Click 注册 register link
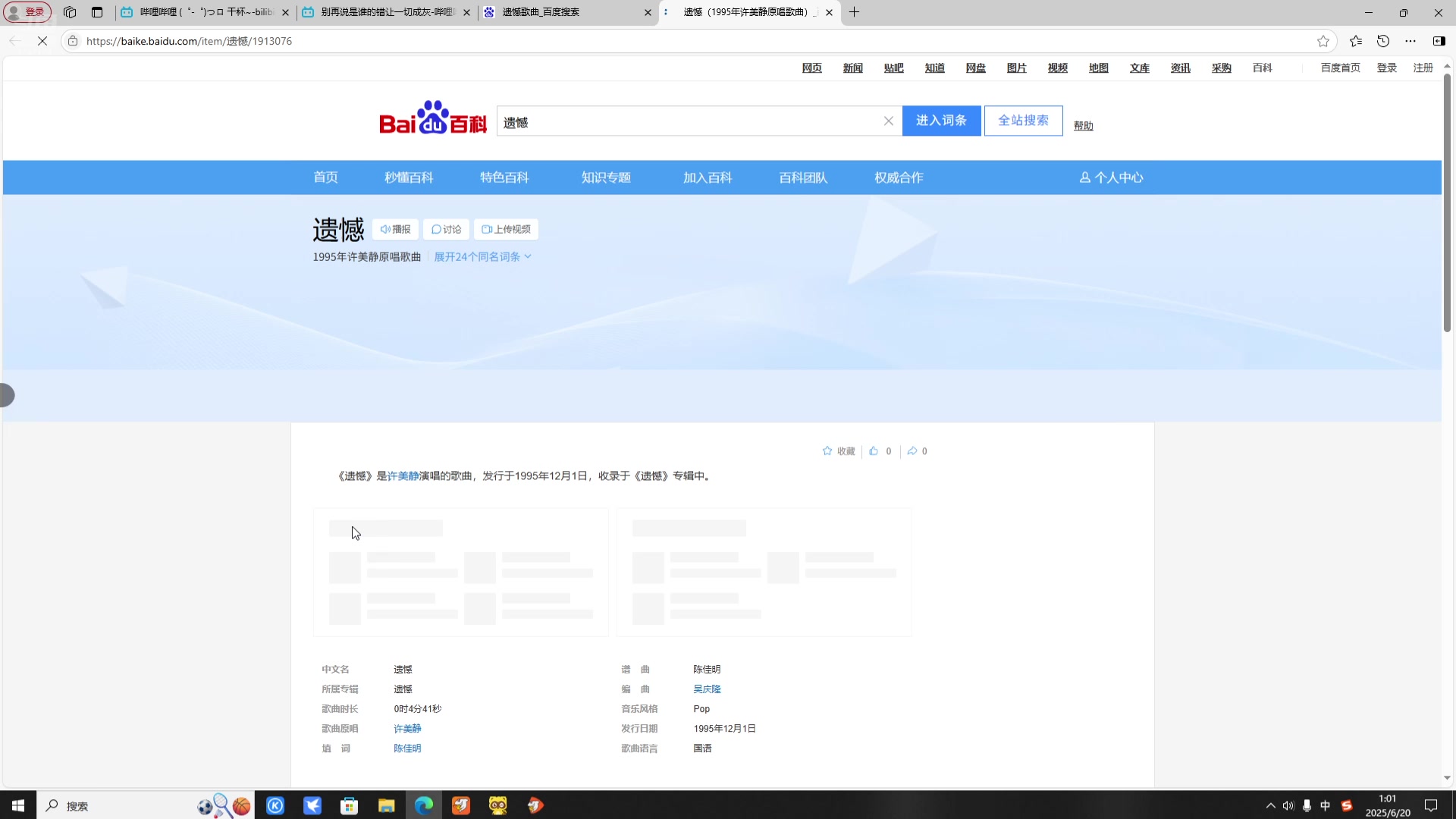Screen dimensions: 1456x819 [1423, 68]
